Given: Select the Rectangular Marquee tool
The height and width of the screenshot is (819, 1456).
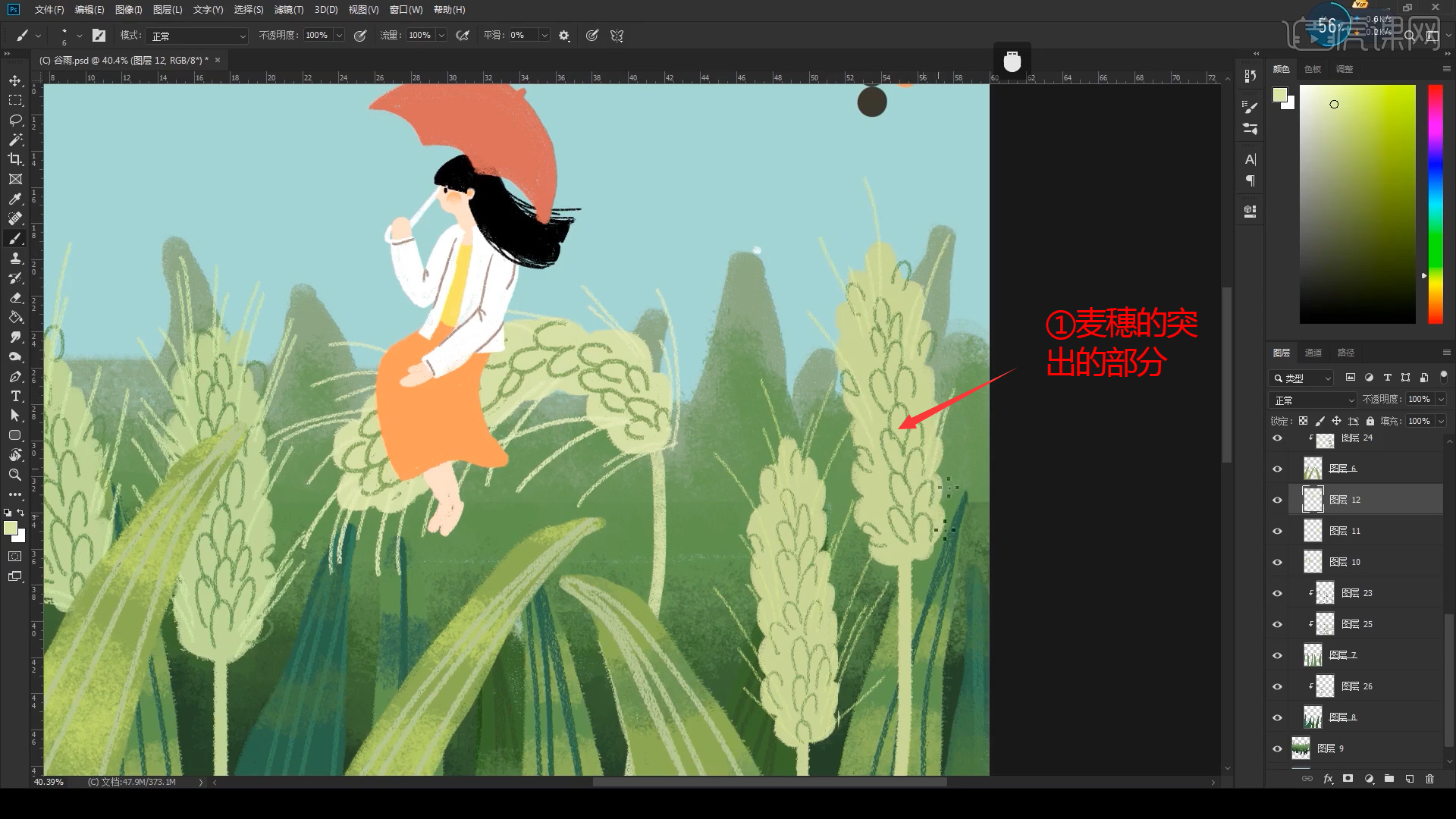Looking at the screenshot, I should pyautogui.click(x=15, y=100).
